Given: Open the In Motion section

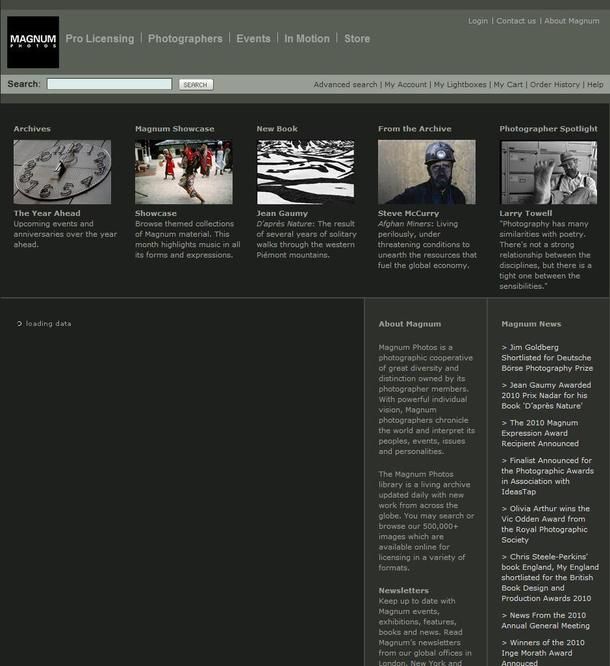Looking at the screenshot, I should pos(307,39).
